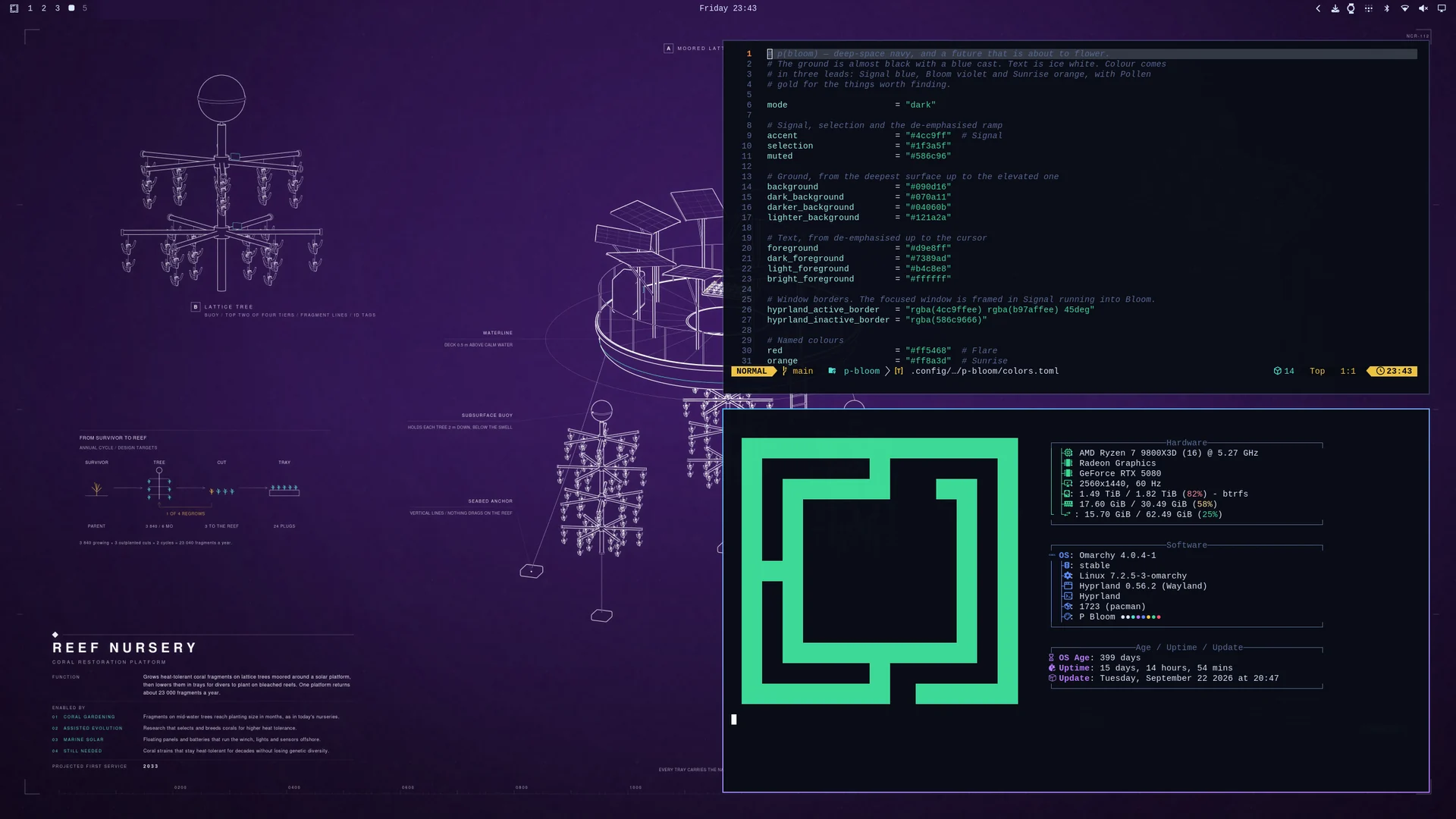The height and width of the screenshot is (819, 1456).
Task: Click the monitor icon beside 2560x1440
Action: click(1068, 484)
